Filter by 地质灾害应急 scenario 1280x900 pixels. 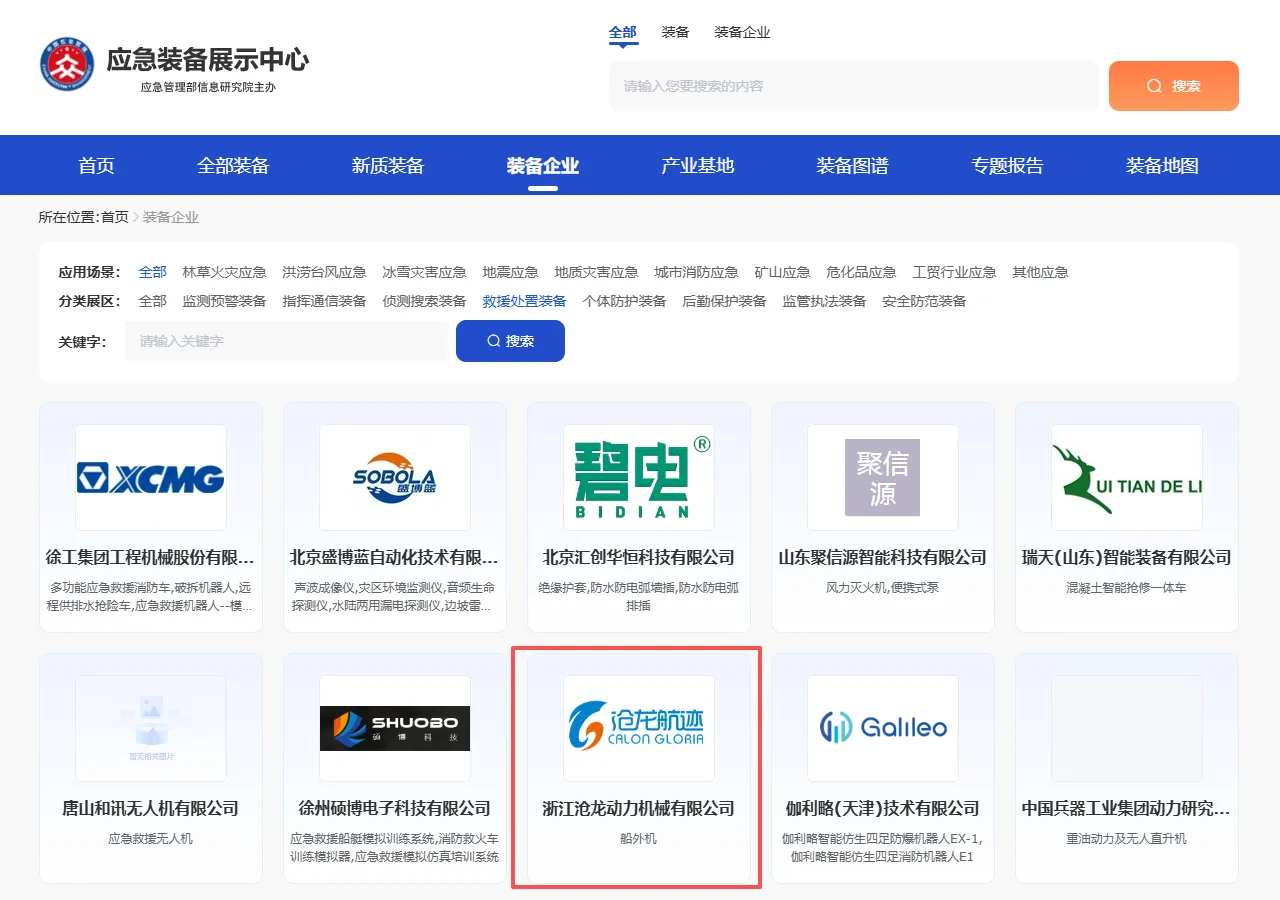[x=597, y=272]
